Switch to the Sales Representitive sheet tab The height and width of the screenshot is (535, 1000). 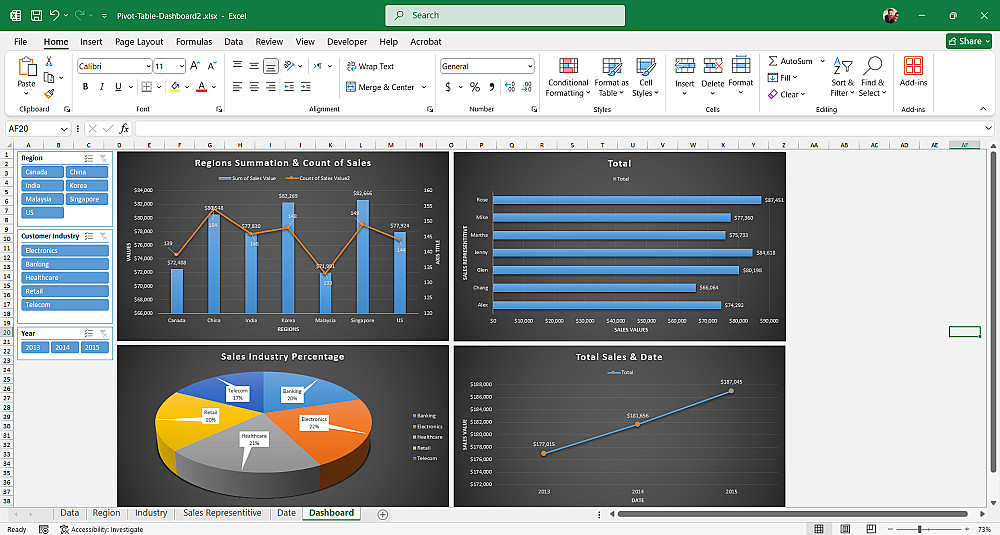(222, 513)
